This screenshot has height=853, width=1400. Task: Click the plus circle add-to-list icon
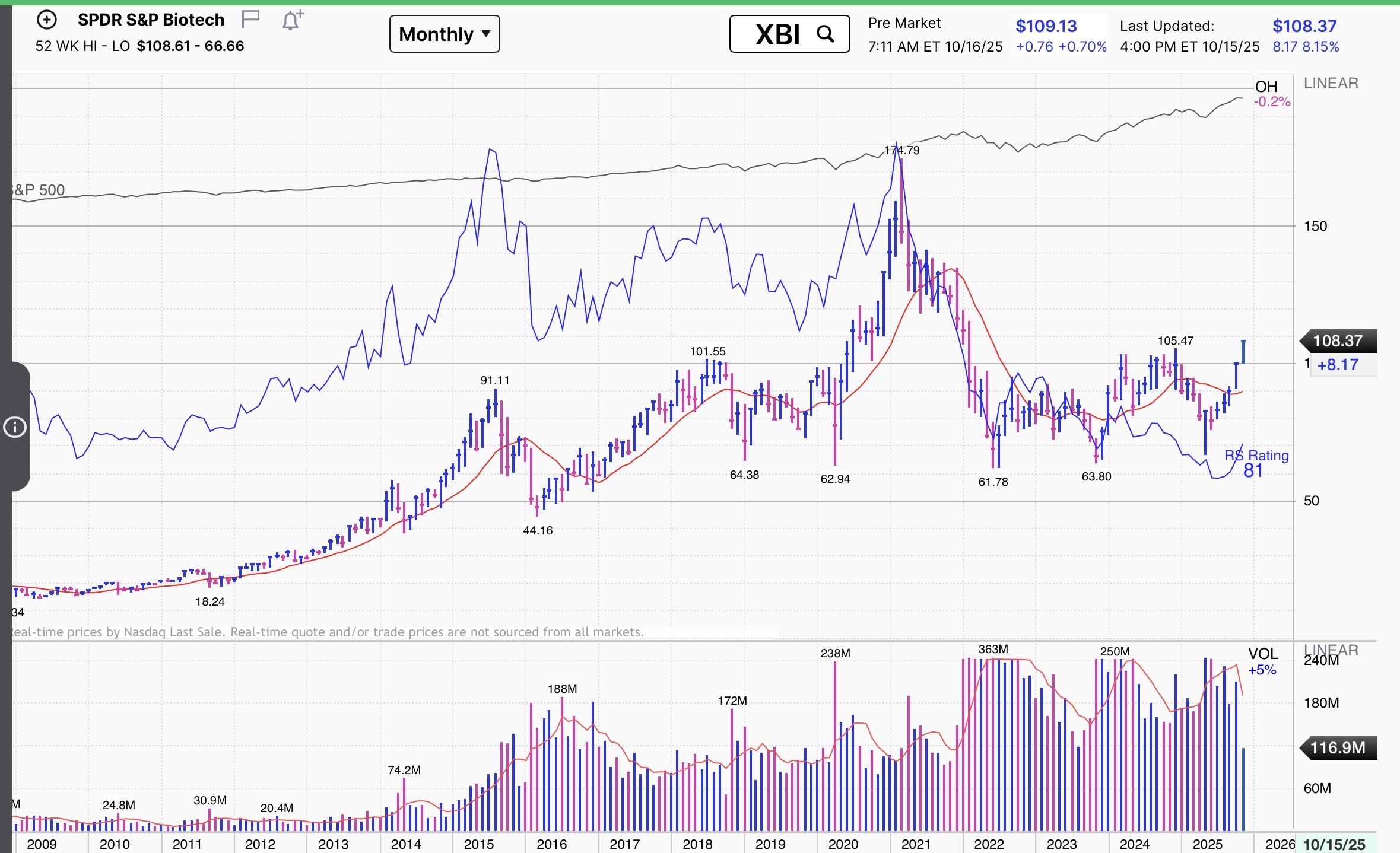(x=47, y=20)
